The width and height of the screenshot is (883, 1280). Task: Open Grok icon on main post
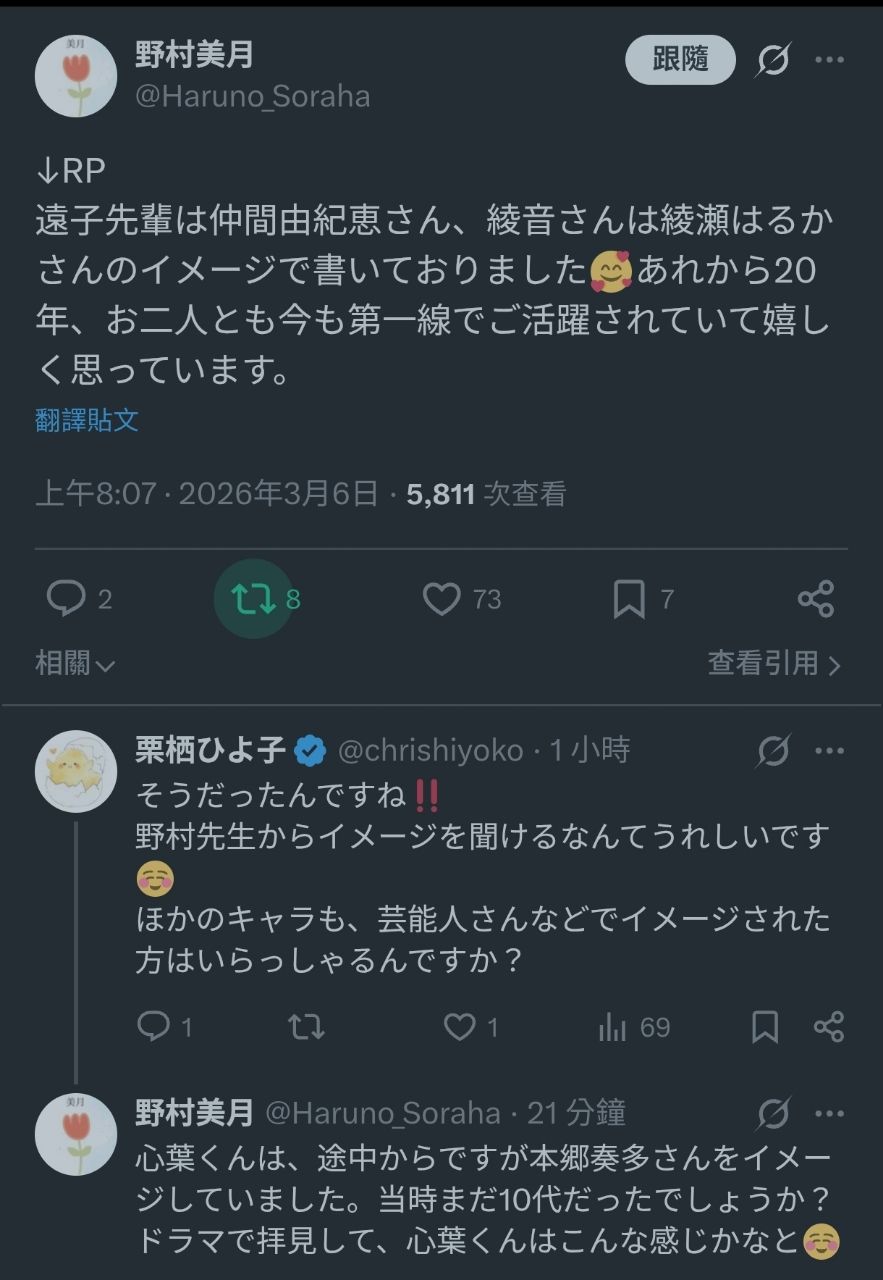pyautogui.click(x=772, y=61)
